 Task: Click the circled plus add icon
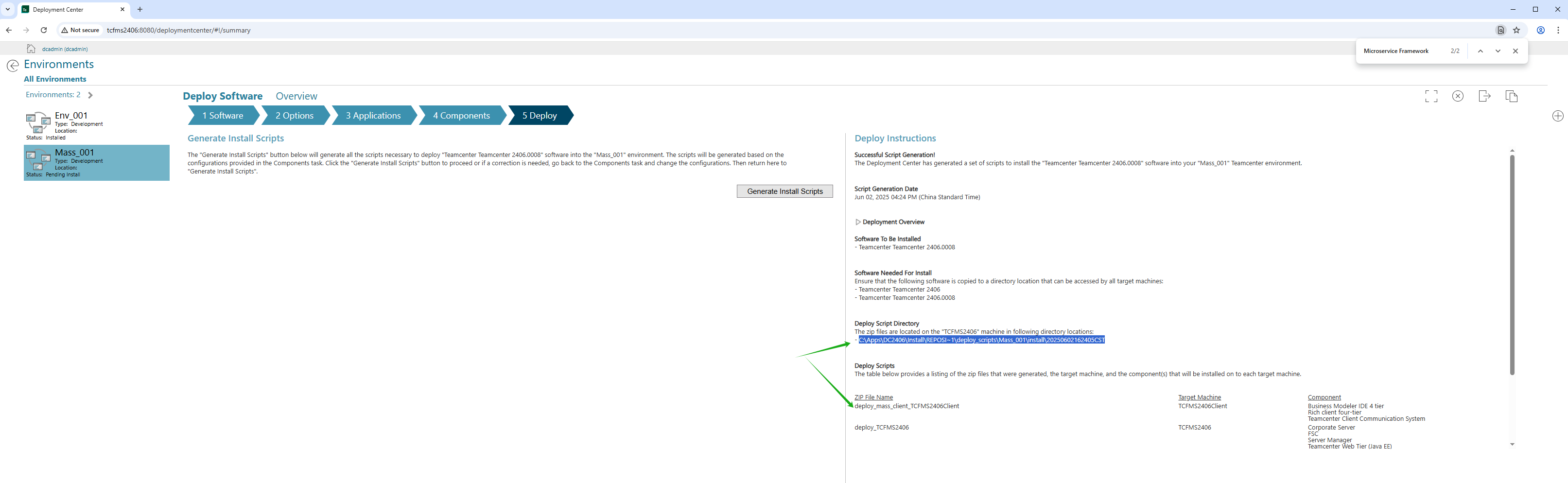coord(1558,116)
